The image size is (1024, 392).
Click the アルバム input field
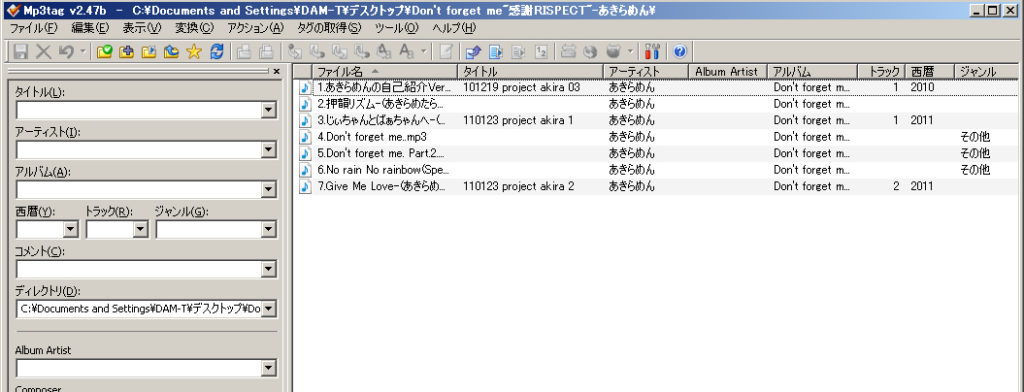click(x=138, y=190)
